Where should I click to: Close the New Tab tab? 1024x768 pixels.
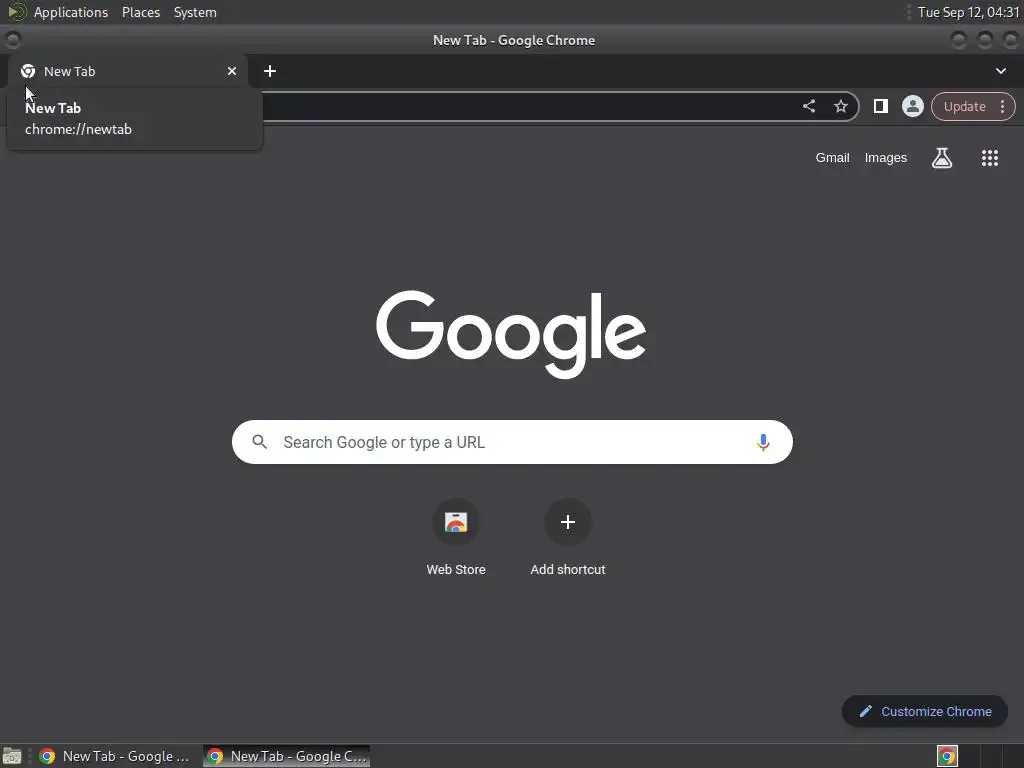pyautogui.click(x=232, y=71)
